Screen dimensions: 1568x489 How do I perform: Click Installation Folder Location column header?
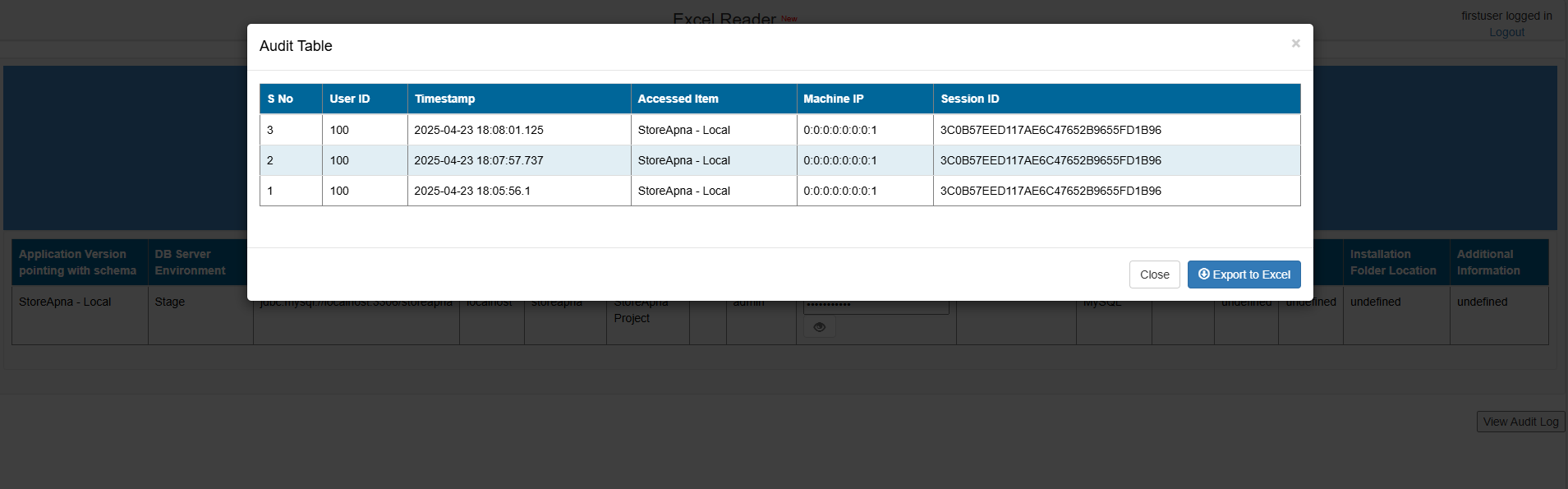coord(1393,262)
